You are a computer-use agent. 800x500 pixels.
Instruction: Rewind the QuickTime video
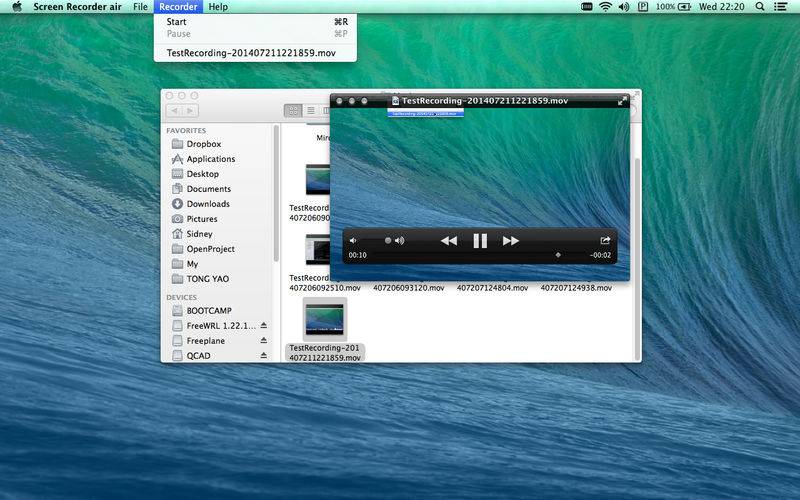pos(448,241)
